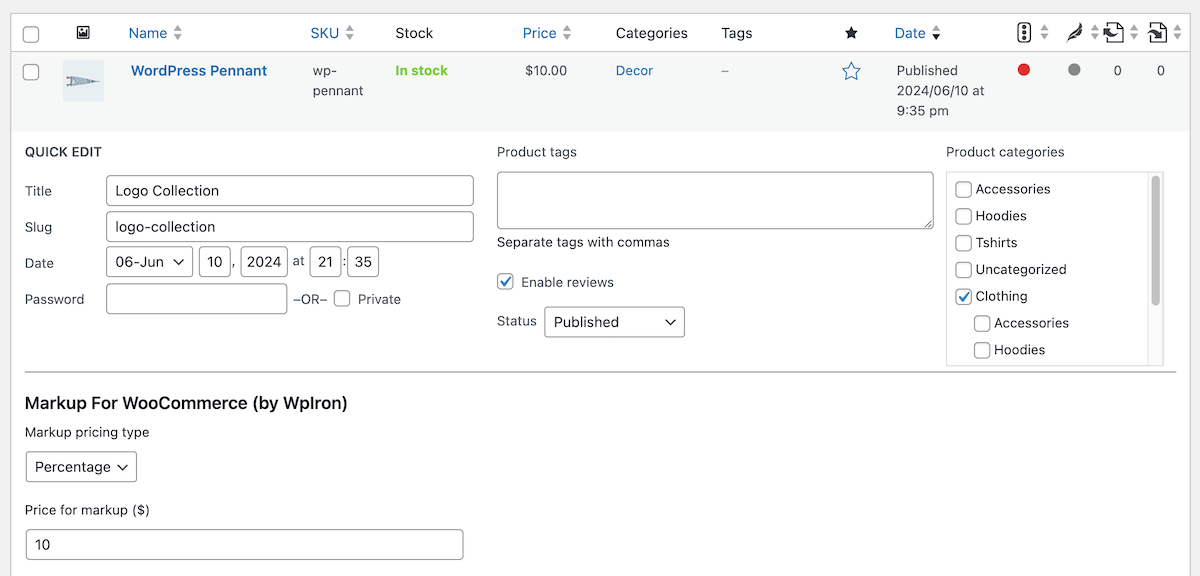Click the Featured star column header

851,33
